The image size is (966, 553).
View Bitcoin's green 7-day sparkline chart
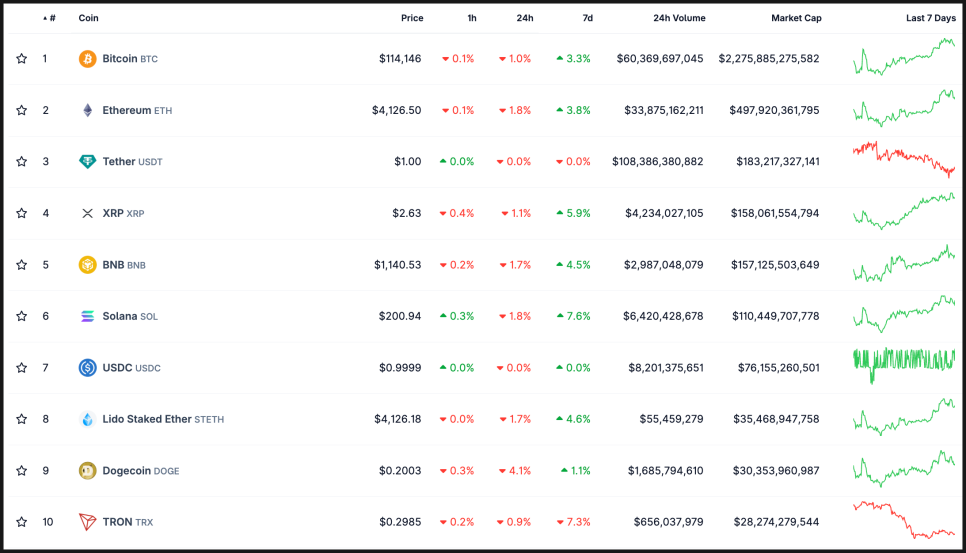tap(904, 57)
